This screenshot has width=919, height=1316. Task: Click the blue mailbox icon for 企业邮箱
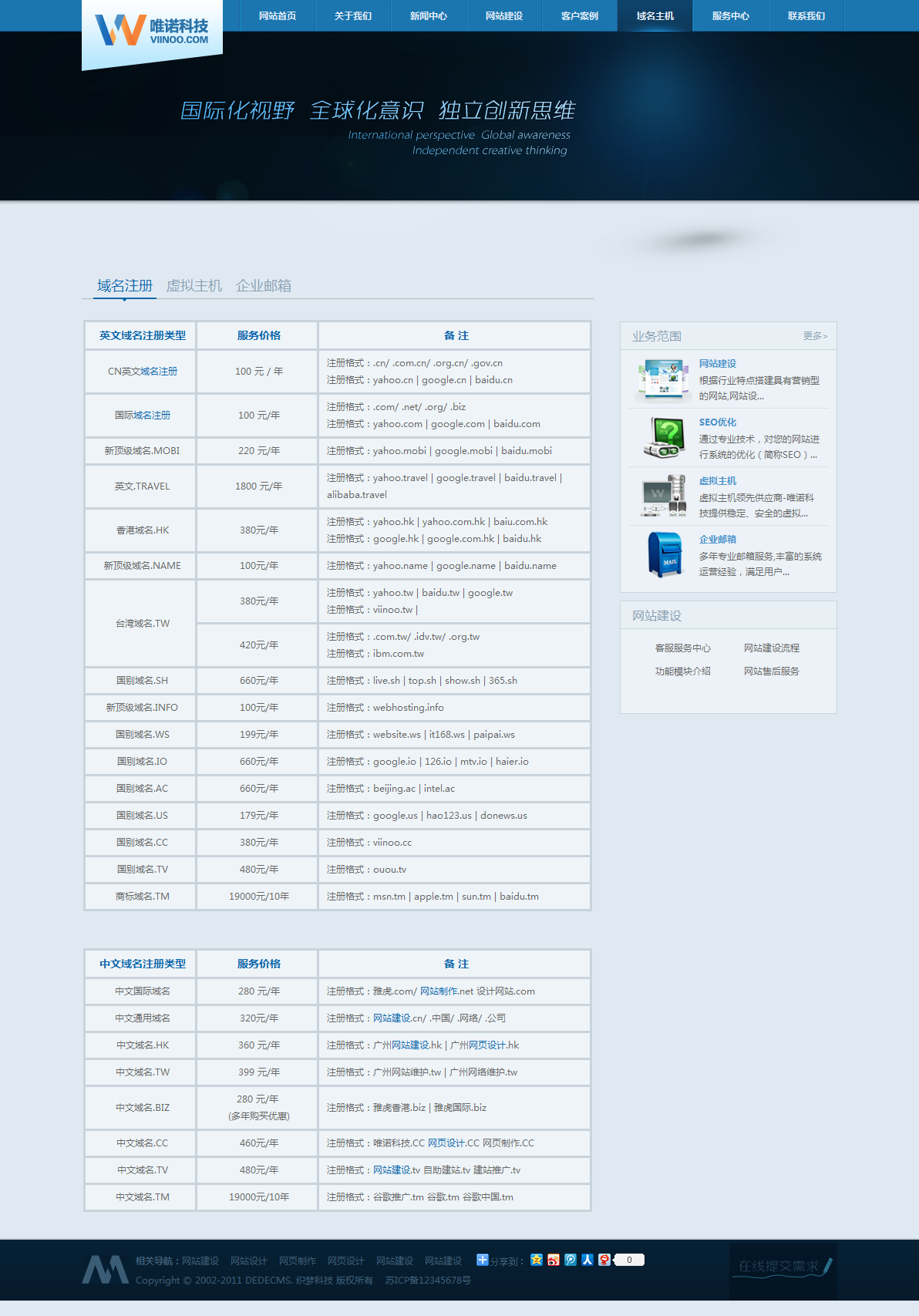point(665,554)
